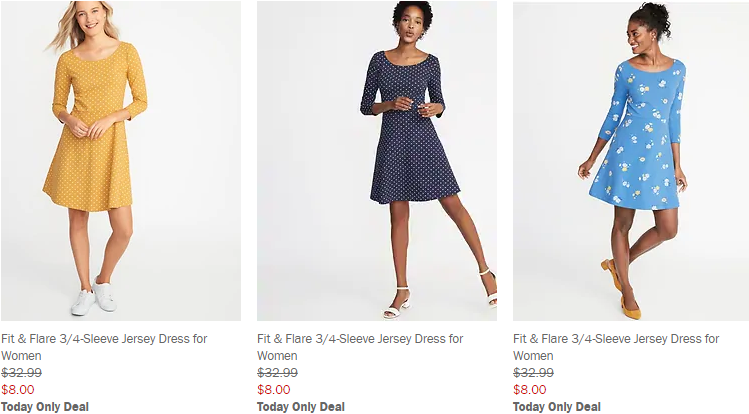Click the yellow heels on the blue dress model
Image resolution: width=749 pixels, height=414 pixels.
(629, 307)
